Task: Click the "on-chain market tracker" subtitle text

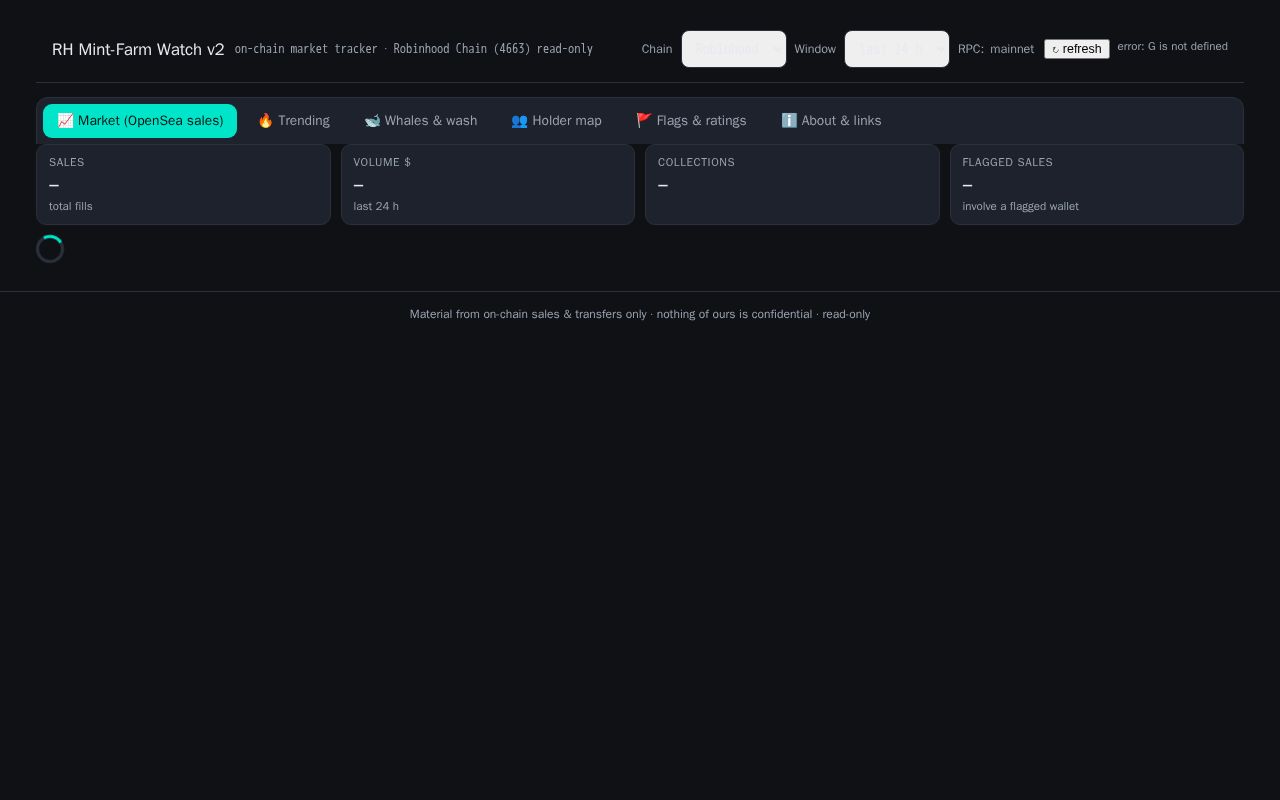Action: tap(306, 49)
